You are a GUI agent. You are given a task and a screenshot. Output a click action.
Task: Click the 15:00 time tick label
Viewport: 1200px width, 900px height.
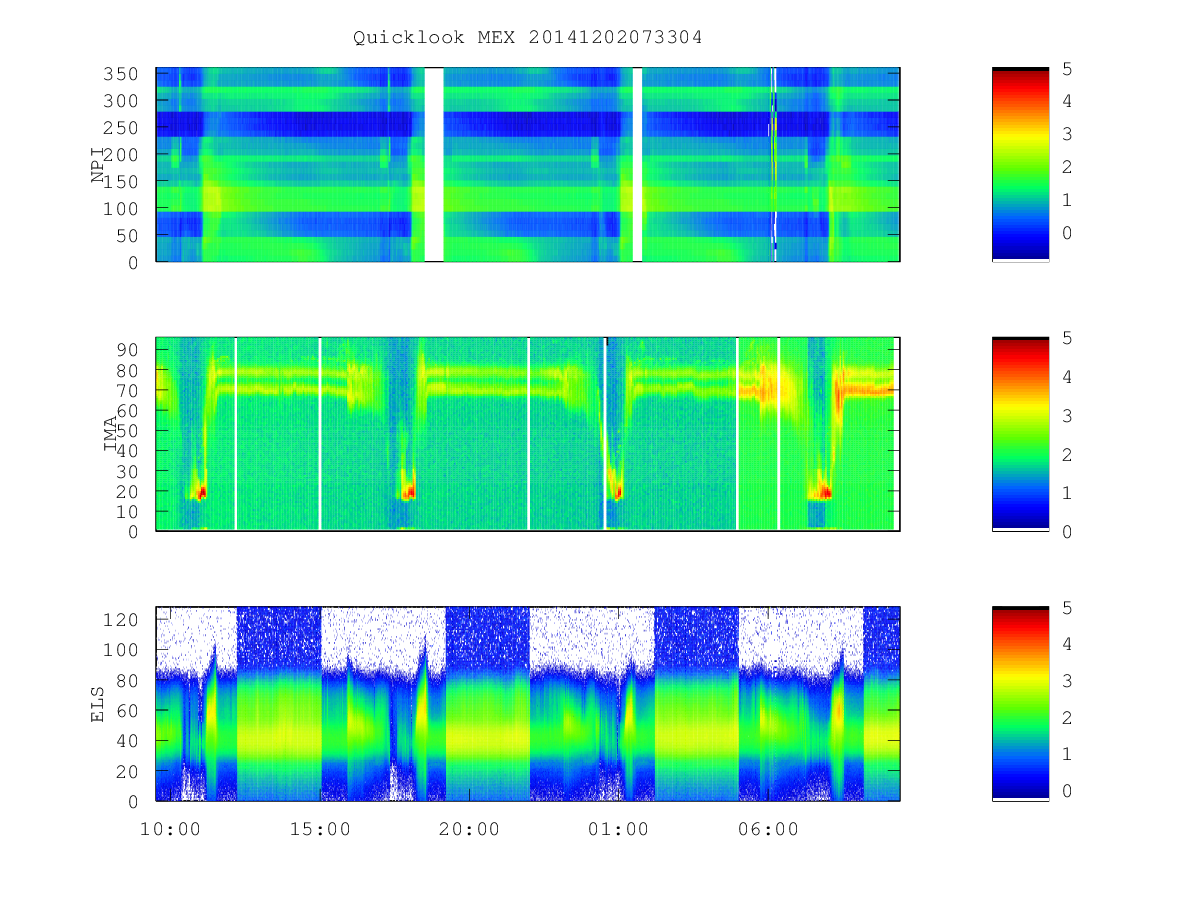(319, 829)
